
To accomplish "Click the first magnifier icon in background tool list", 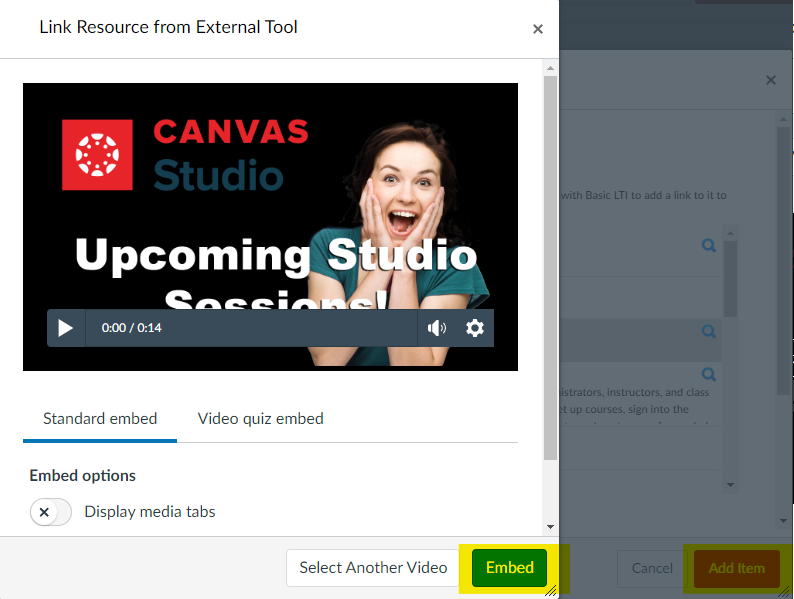I will point(709,246).
